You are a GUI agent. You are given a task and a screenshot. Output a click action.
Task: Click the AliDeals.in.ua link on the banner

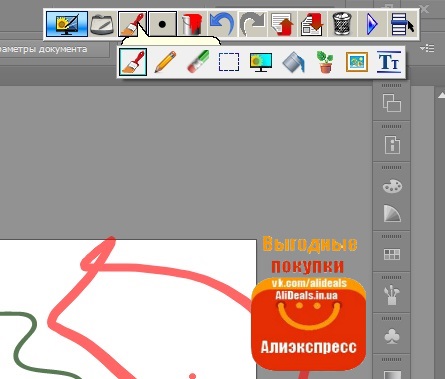point(306,295)
